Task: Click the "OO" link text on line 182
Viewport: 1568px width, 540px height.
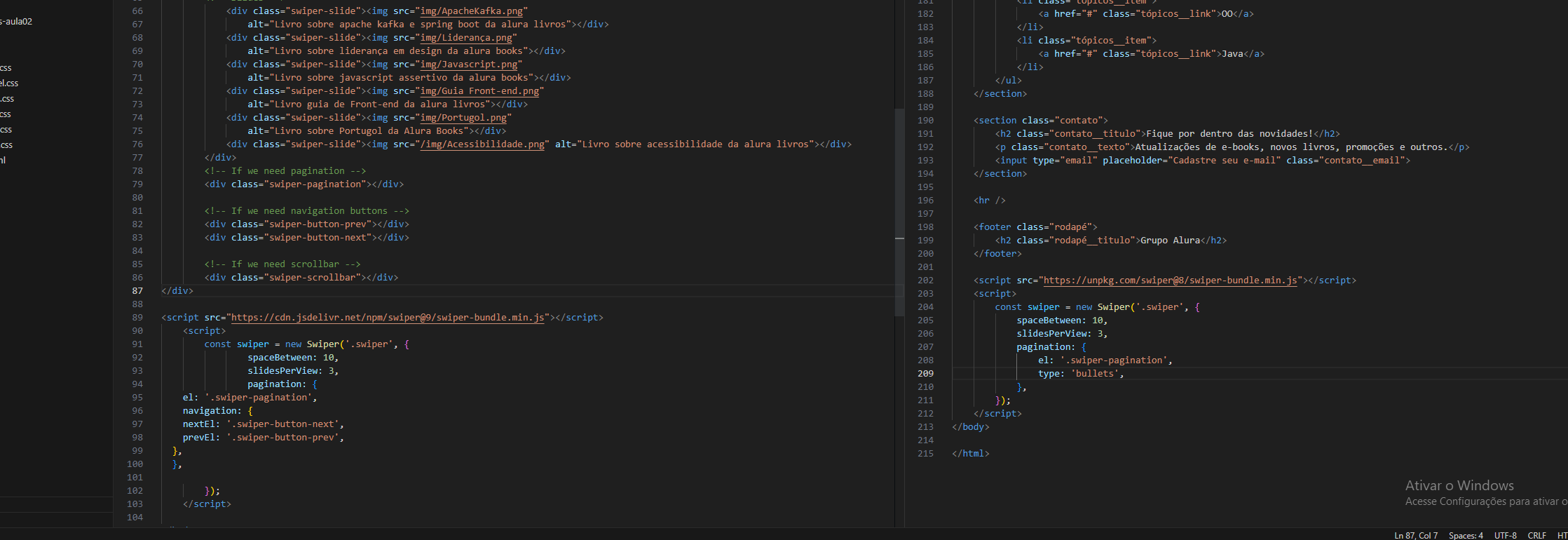Action: point(1227,14)
